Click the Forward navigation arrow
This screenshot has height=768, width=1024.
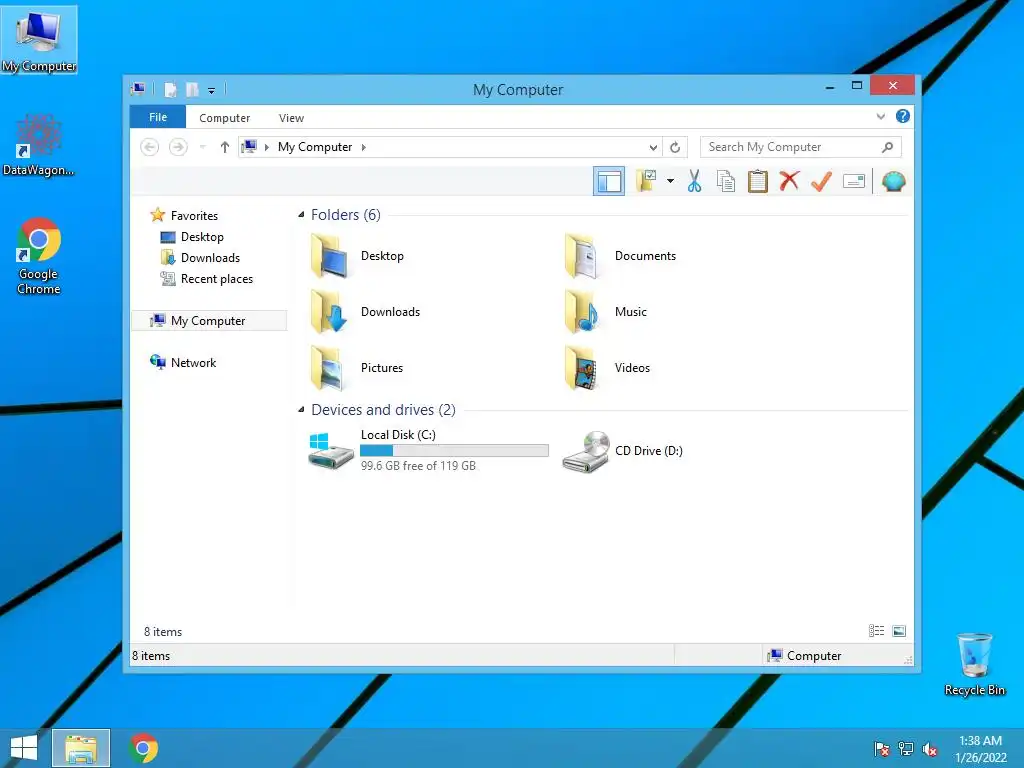tap(178, 147)
